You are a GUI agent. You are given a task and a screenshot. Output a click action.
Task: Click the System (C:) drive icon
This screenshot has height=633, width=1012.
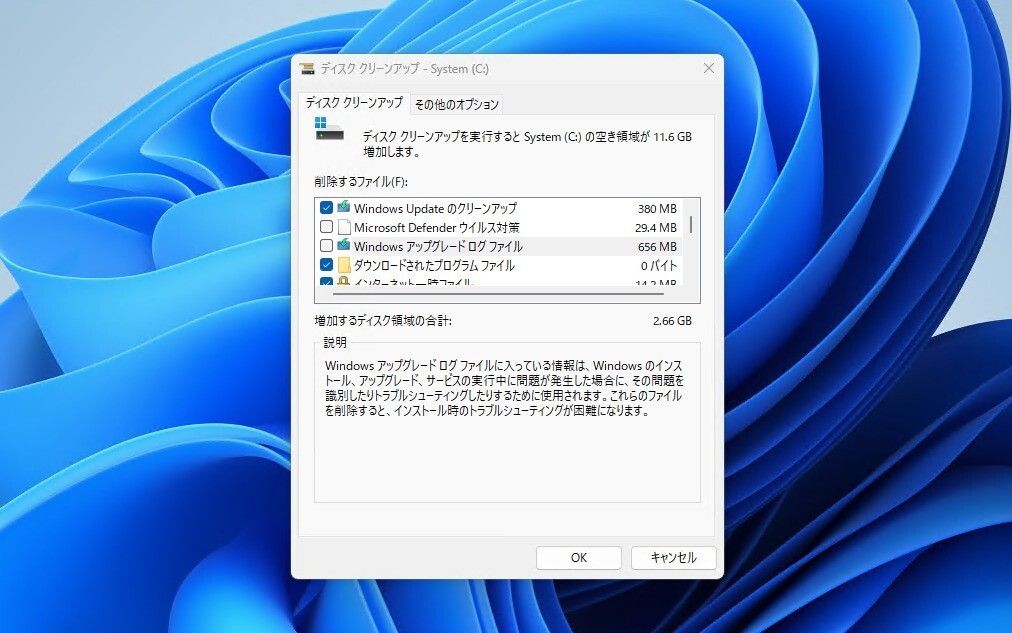click(x=329, y=129)
